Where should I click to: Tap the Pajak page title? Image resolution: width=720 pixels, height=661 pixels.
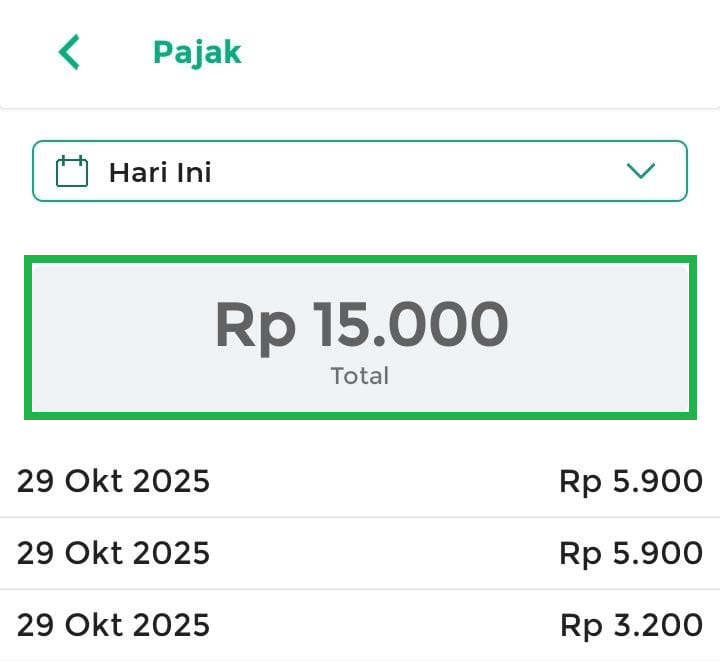(197, 52)
